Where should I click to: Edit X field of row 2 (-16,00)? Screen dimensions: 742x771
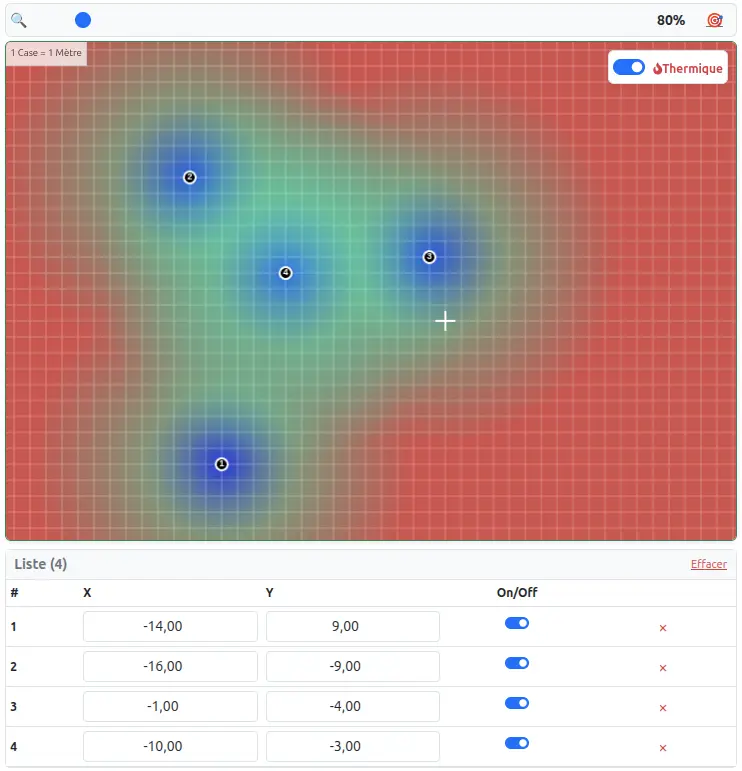tap(170, 666)
